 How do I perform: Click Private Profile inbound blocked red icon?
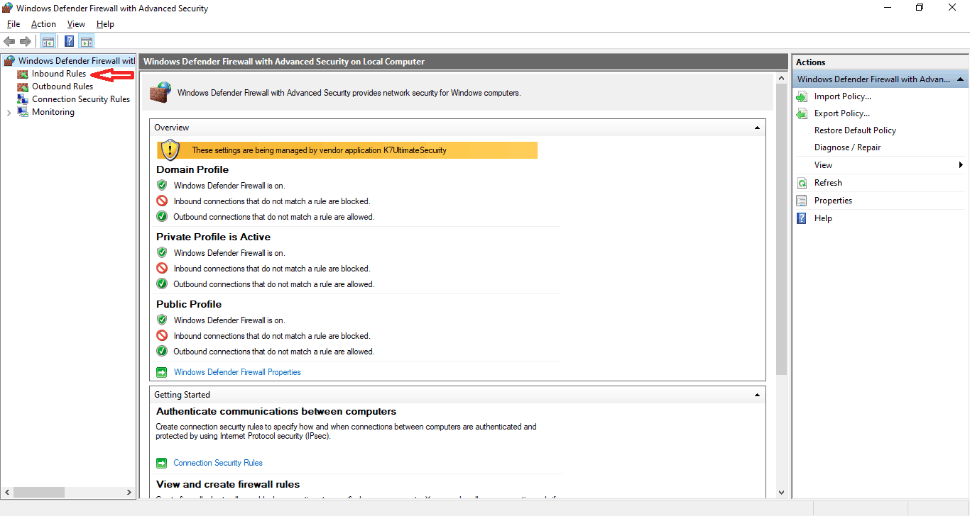[x=162, y=268]
